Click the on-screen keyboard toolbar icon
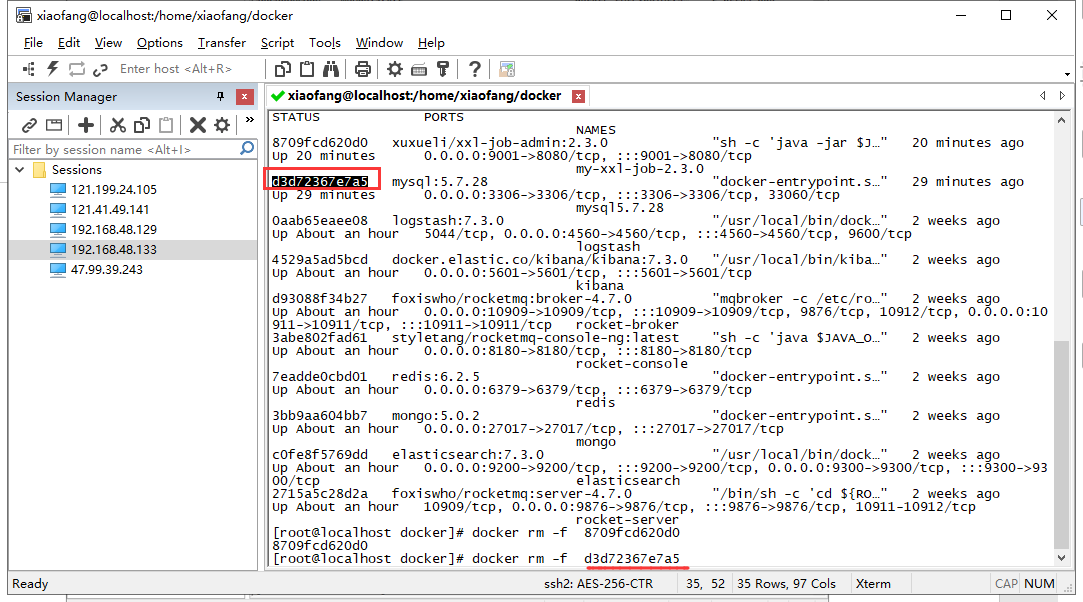The width and height of the screenshot is (1083, 602). coord(420,68)
